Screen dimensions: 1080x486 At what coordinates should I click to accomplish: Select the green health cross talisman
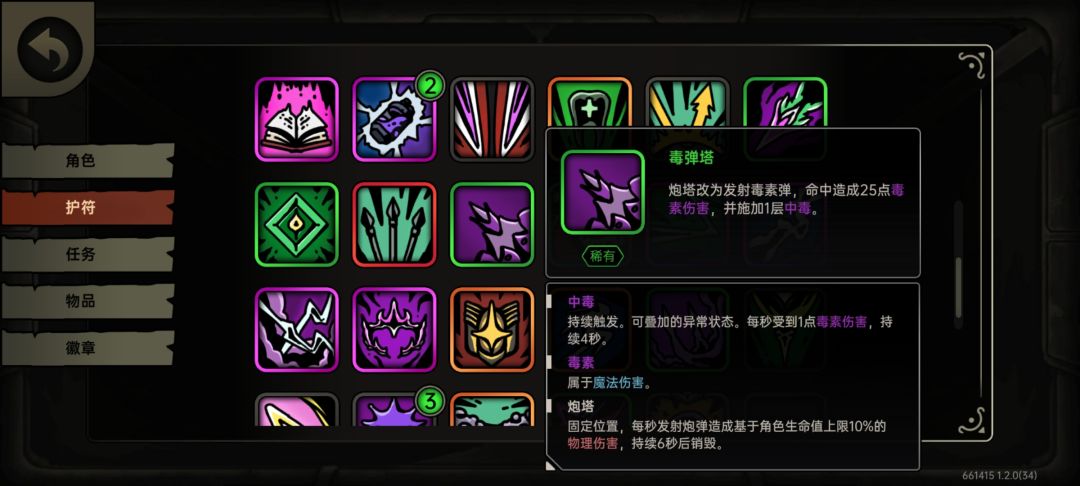[590, 103]
